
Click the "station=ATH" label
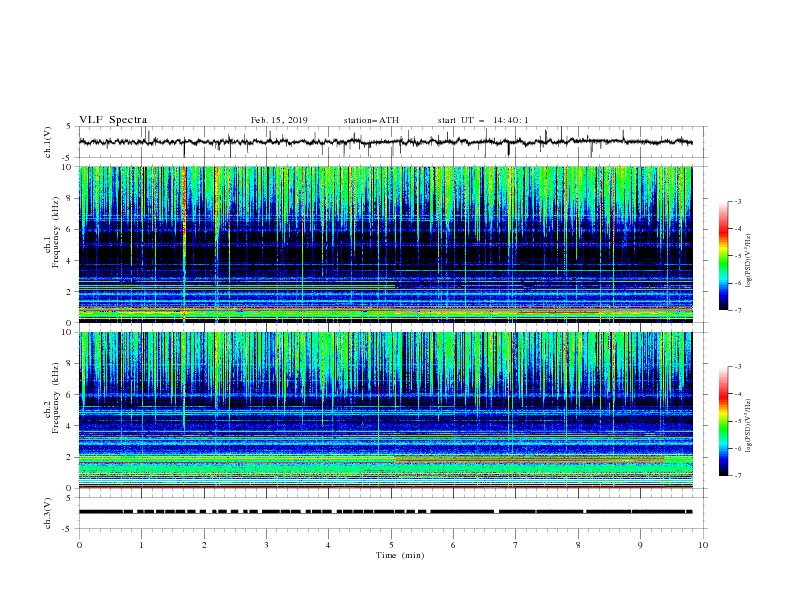[x=371, y=120]
